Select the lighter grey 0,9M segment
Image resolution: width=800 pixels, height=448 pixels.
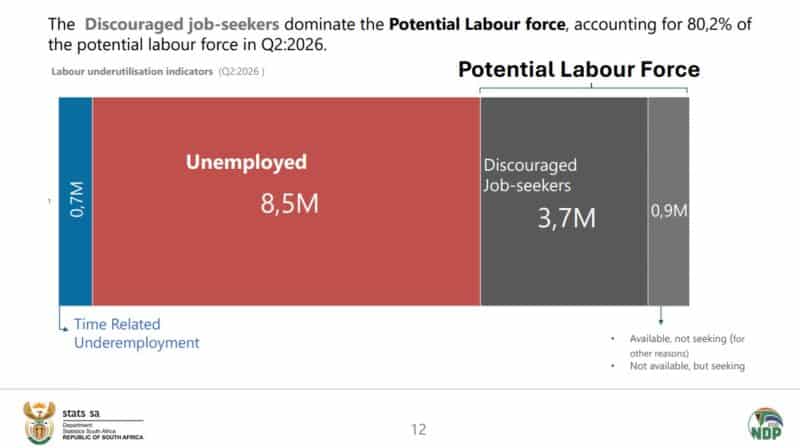[x=668, y=202]
